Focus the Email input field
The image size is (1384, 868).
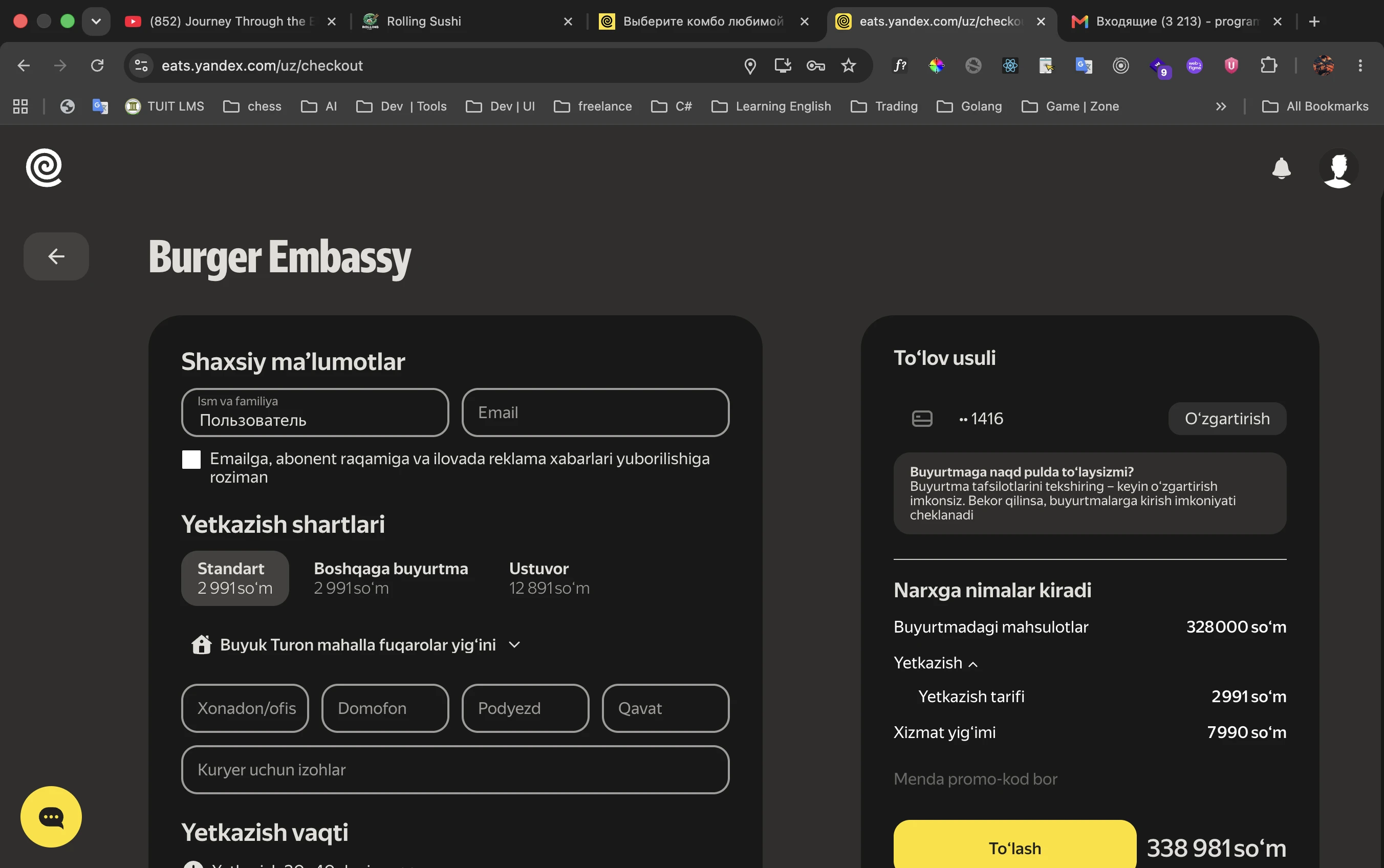click(x=595, y=412)
